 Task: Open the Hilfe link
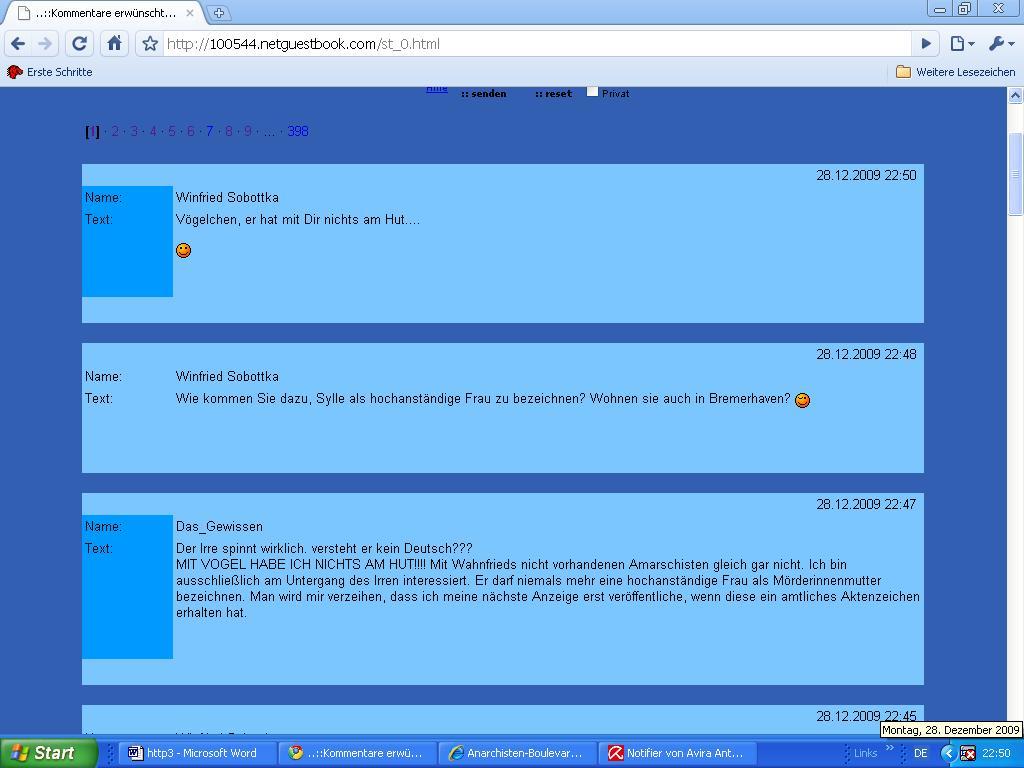[436, 89]
